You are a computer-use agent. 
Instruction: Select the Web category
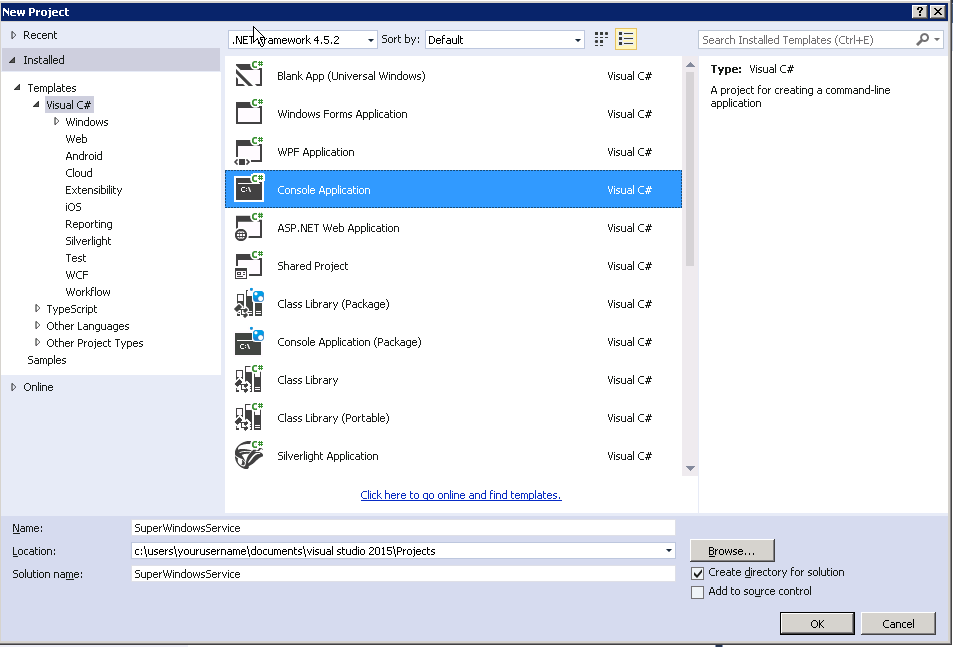[76, 139]
